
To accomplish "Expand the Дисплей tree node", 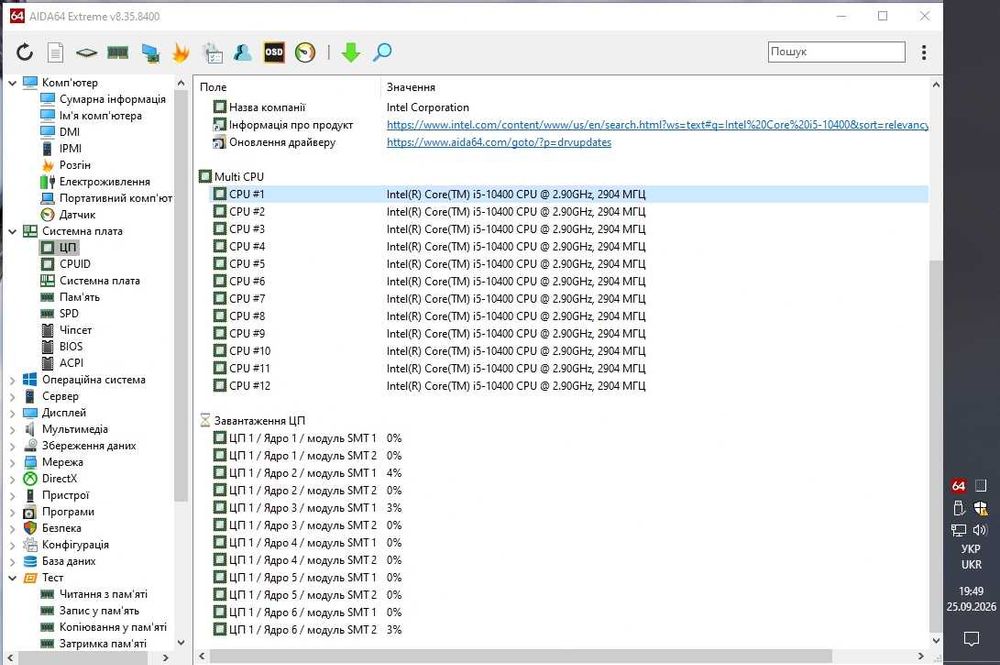I will point(12,413).
